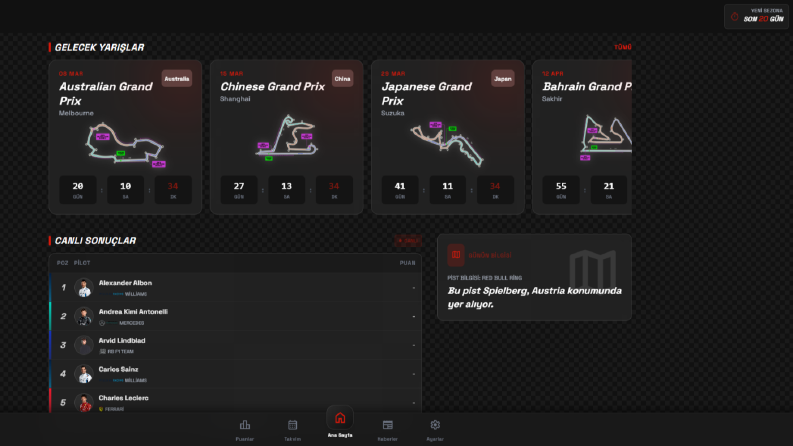Click the stopwatch icon beside new season countdown
Screen dimensions: 793x446
tap(735, 17)
